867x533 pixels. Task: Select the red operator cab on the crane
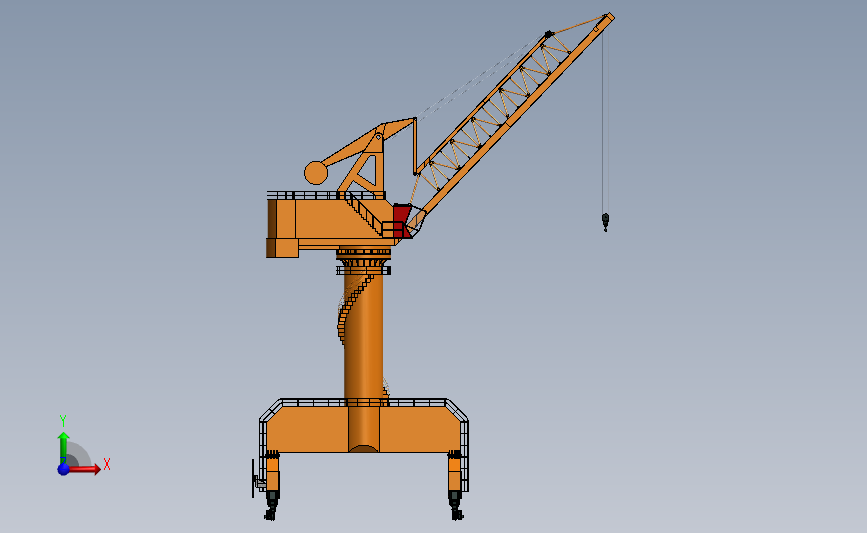402,220
